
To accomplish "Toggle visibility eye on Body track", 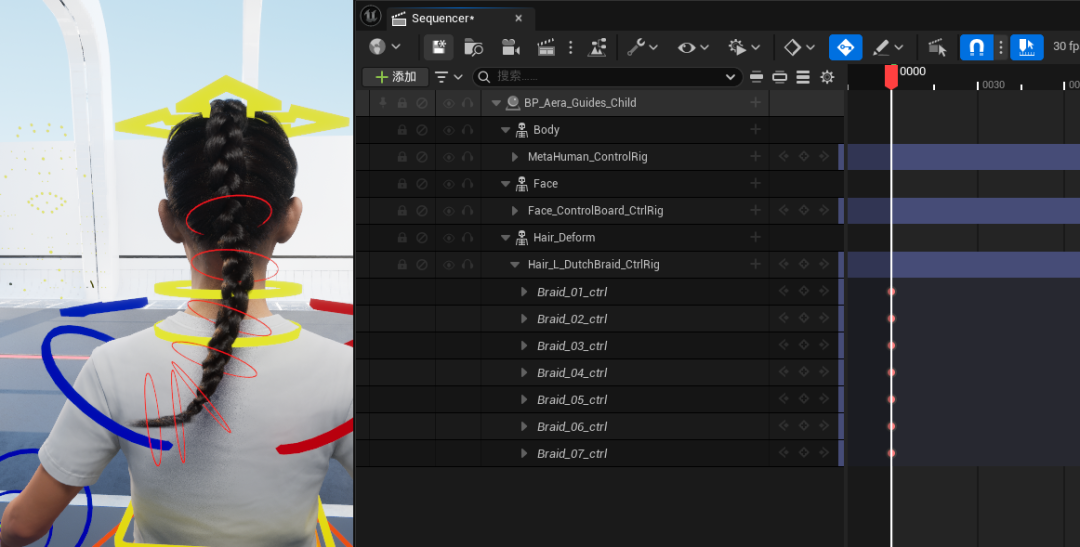I will point(449,130).
